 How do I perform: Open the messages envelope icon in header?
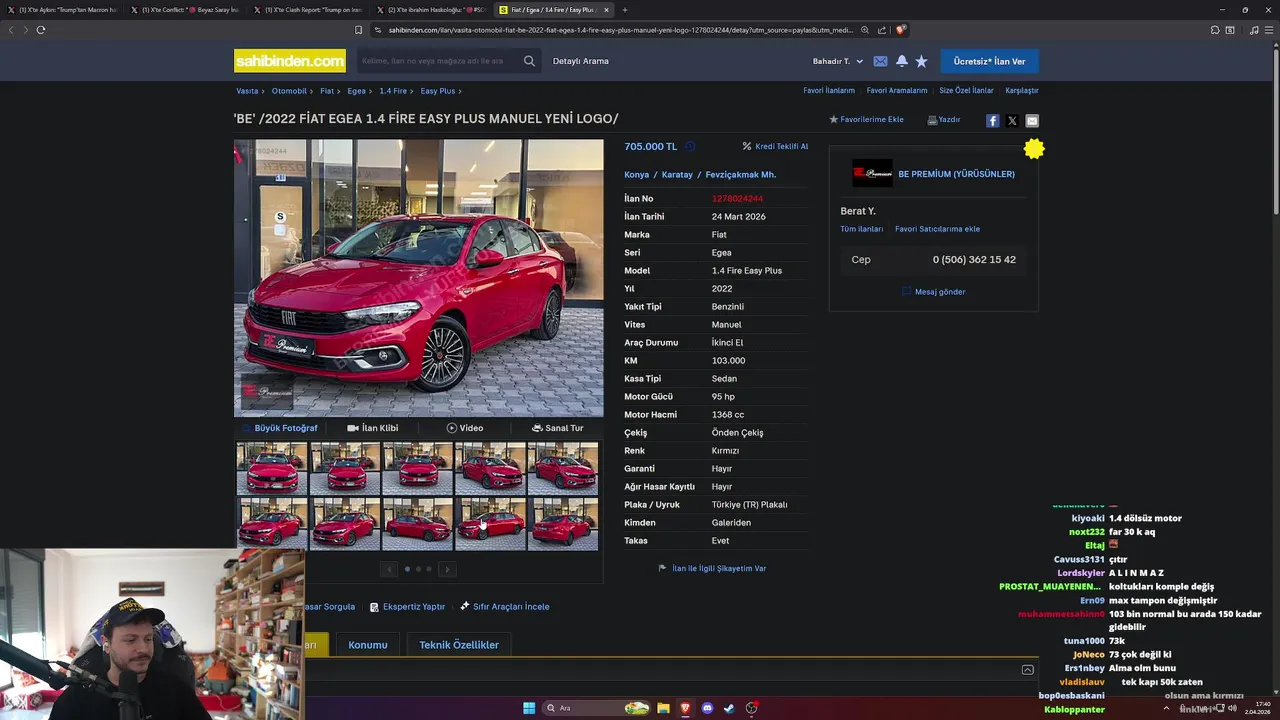tap(880, 61)
